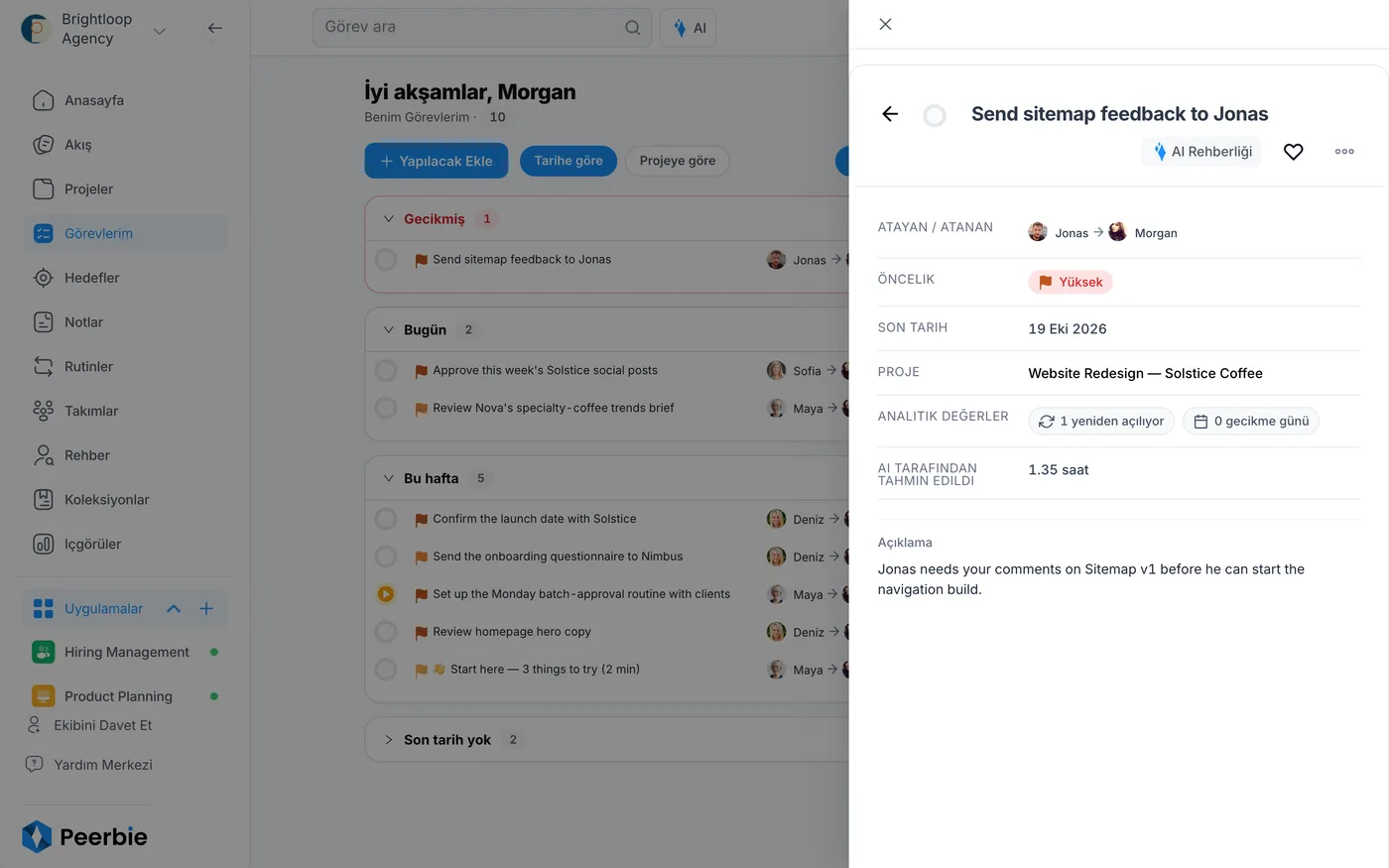Collapse the sidebar with the left arrow

214,28
